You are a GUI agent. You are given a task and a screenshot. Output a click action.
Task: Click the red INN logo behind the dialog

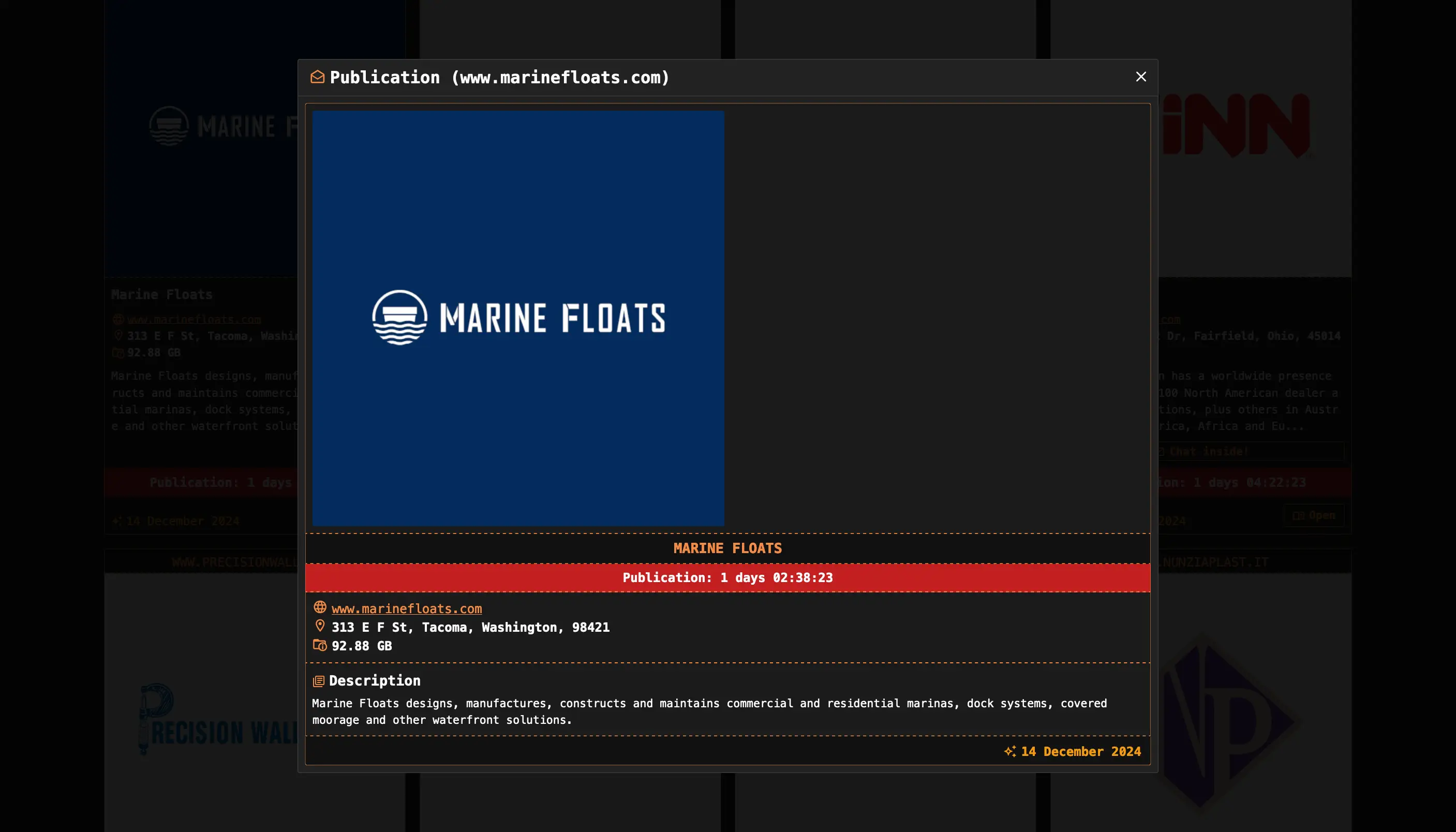1236,126
